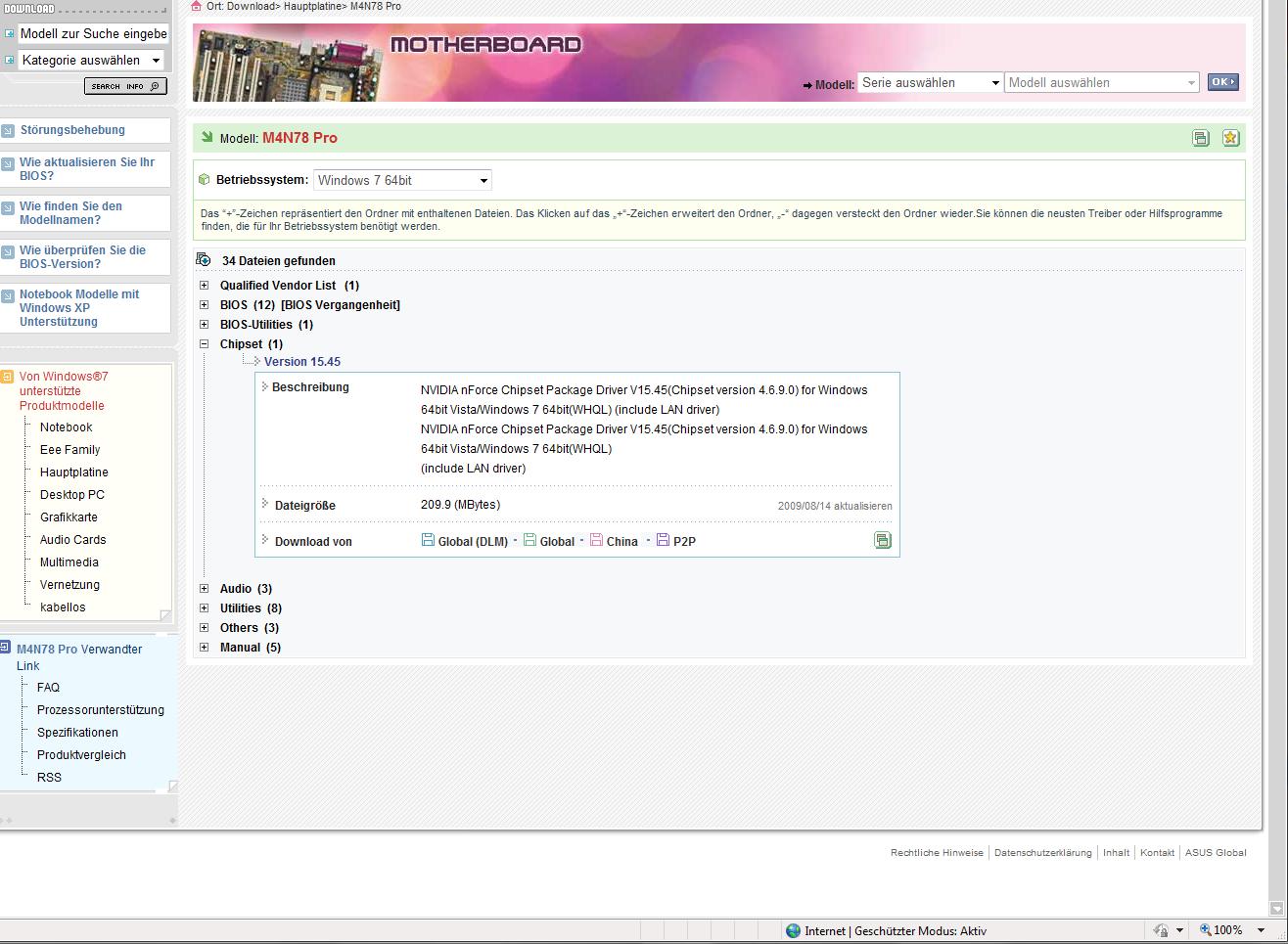This screenshot has width=1288, height=944.
Task: Click the print icon beside M4N78 Pro title
Action: coord(1201,138)
